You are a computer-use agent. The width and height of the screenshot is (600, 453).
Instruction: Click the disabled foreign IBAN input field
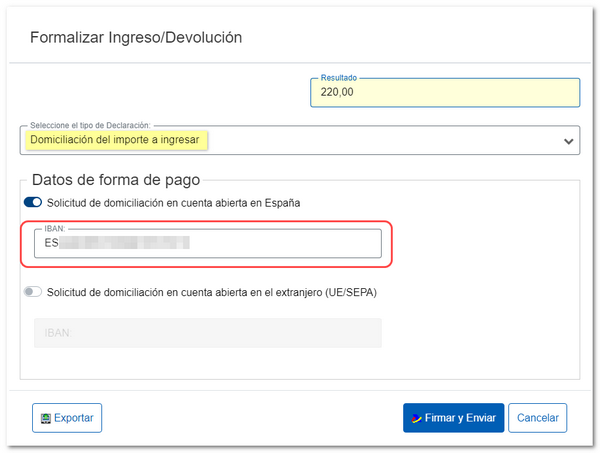208,333
